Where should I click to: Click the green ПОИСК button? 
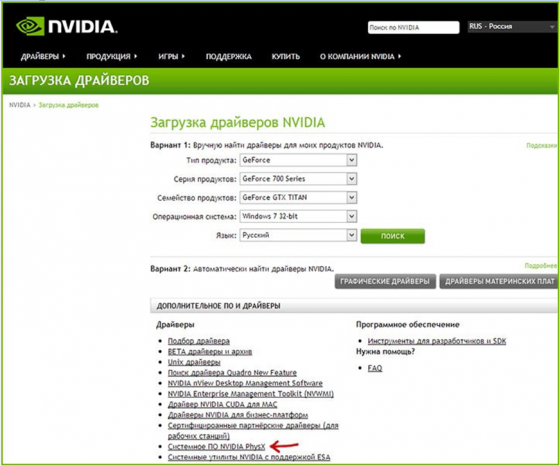(x=393, y=236)
